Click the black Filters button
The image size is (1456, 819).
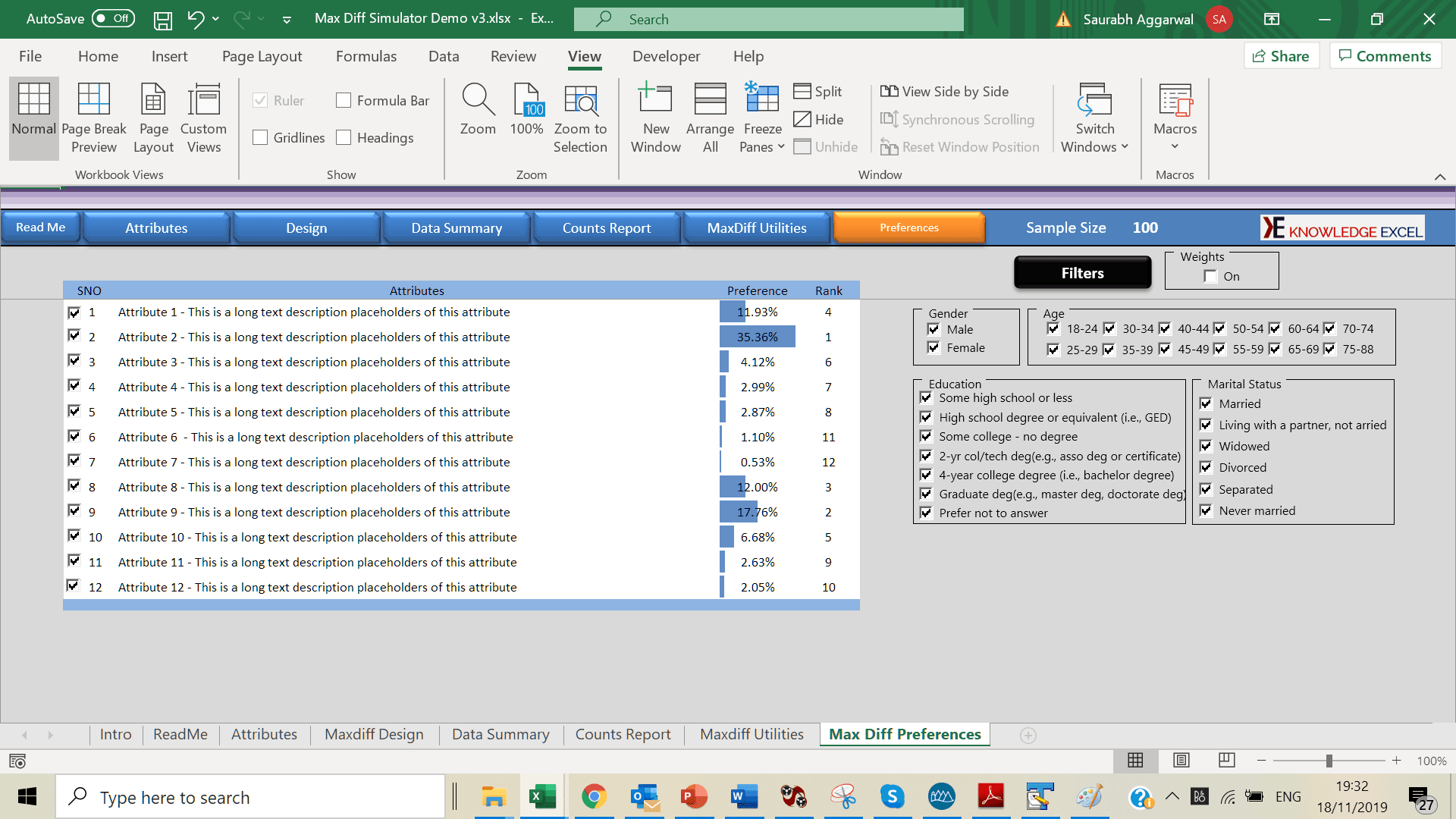coord(1082,273)
